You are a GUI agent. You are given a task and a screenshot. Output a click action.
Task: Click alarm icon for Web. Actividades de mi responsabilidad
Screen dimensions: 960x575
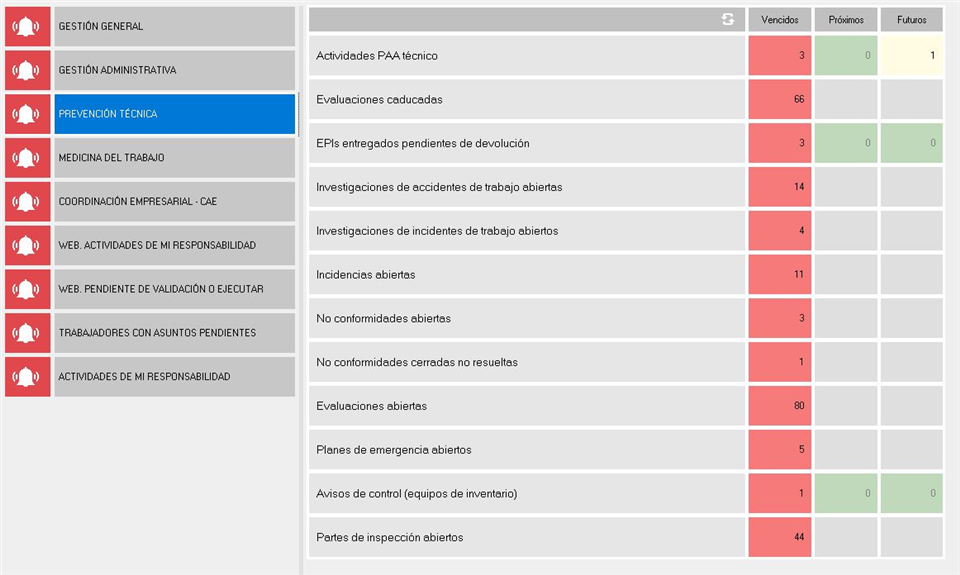(27, 245)
